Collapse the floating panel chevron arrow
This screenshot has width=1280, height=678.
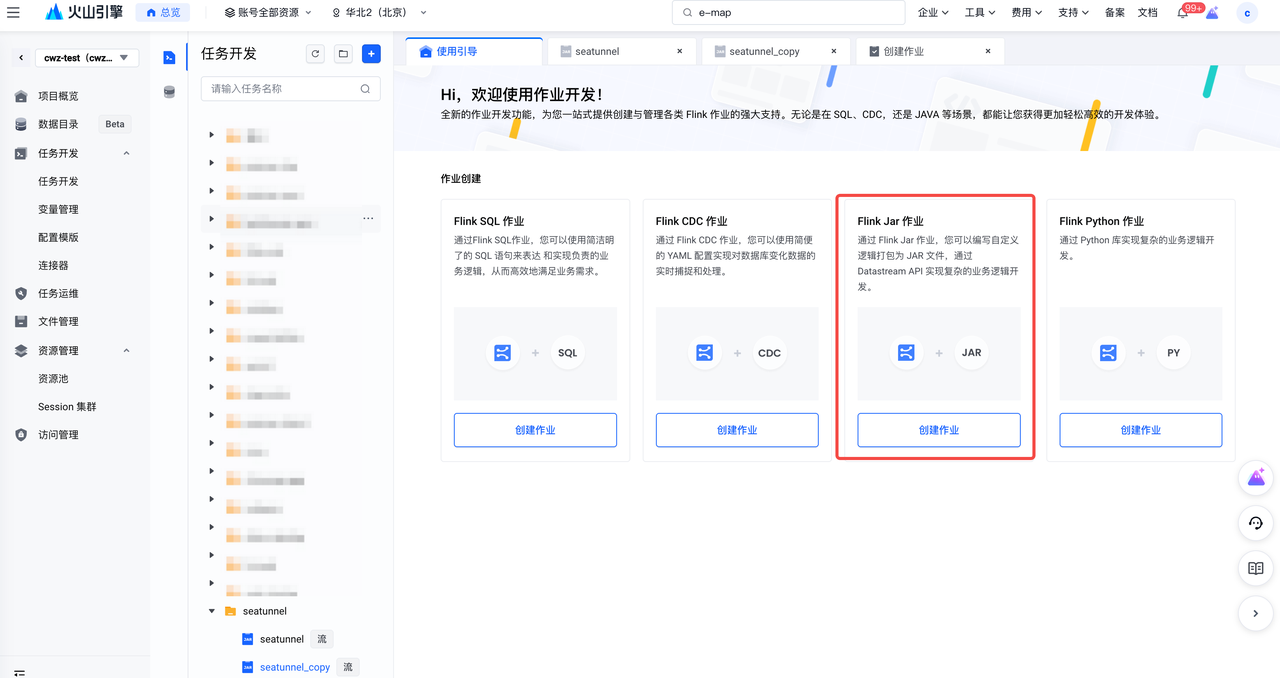[1256, 613]
